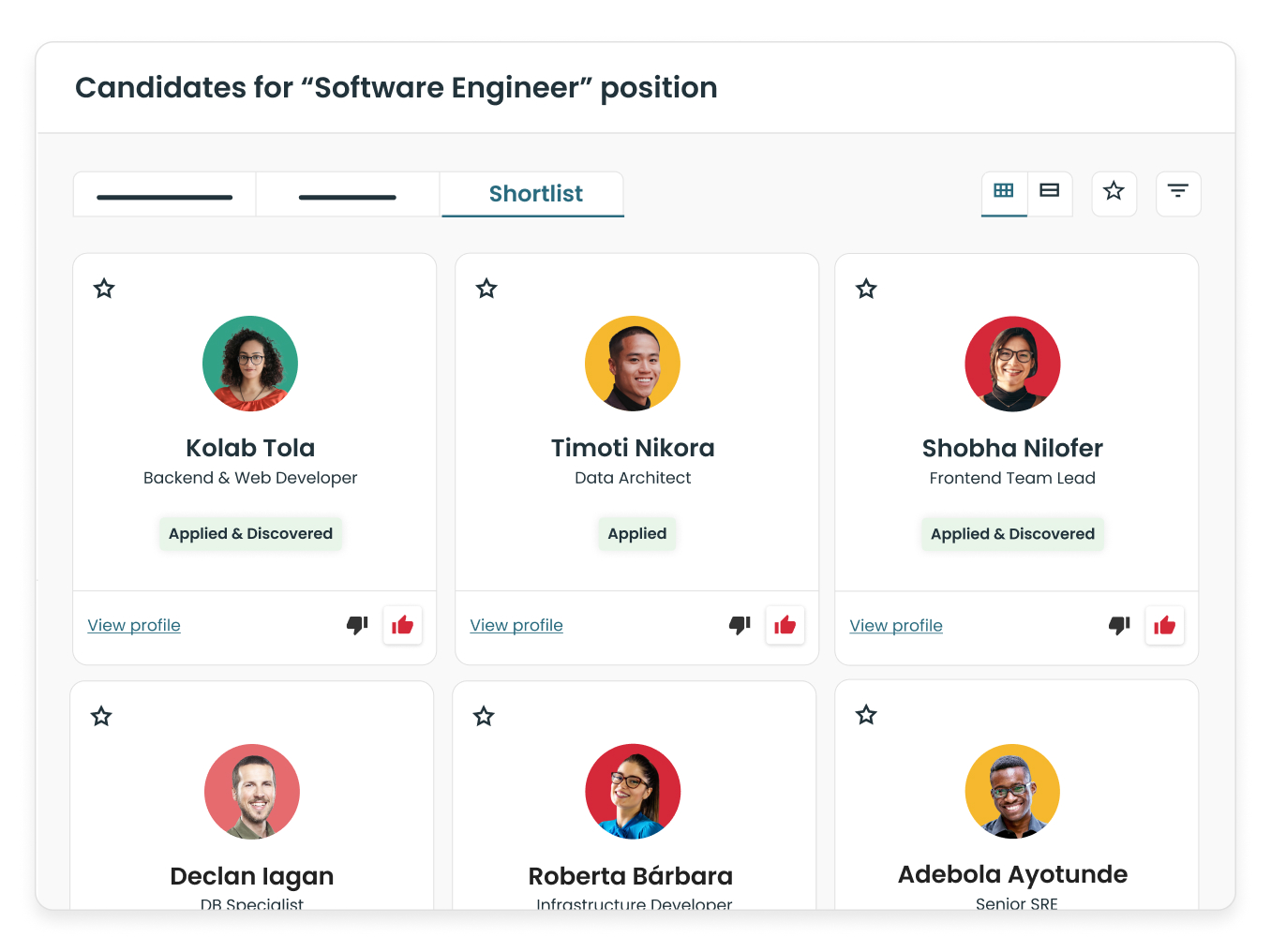Switch to grid view layout

1004,192
